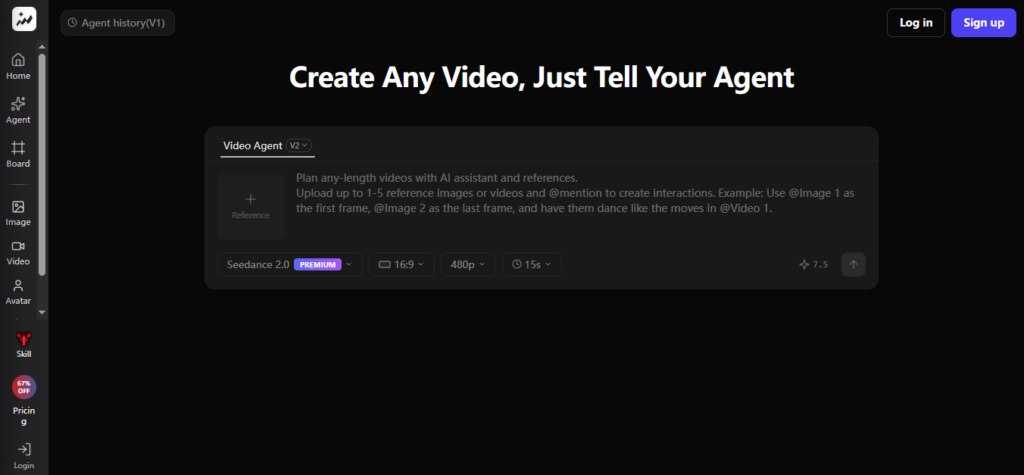Image resolution: width=1024 pixels, height=475 pixels.
Task: Click the Log in button
Action: click(x=916, y=23)
